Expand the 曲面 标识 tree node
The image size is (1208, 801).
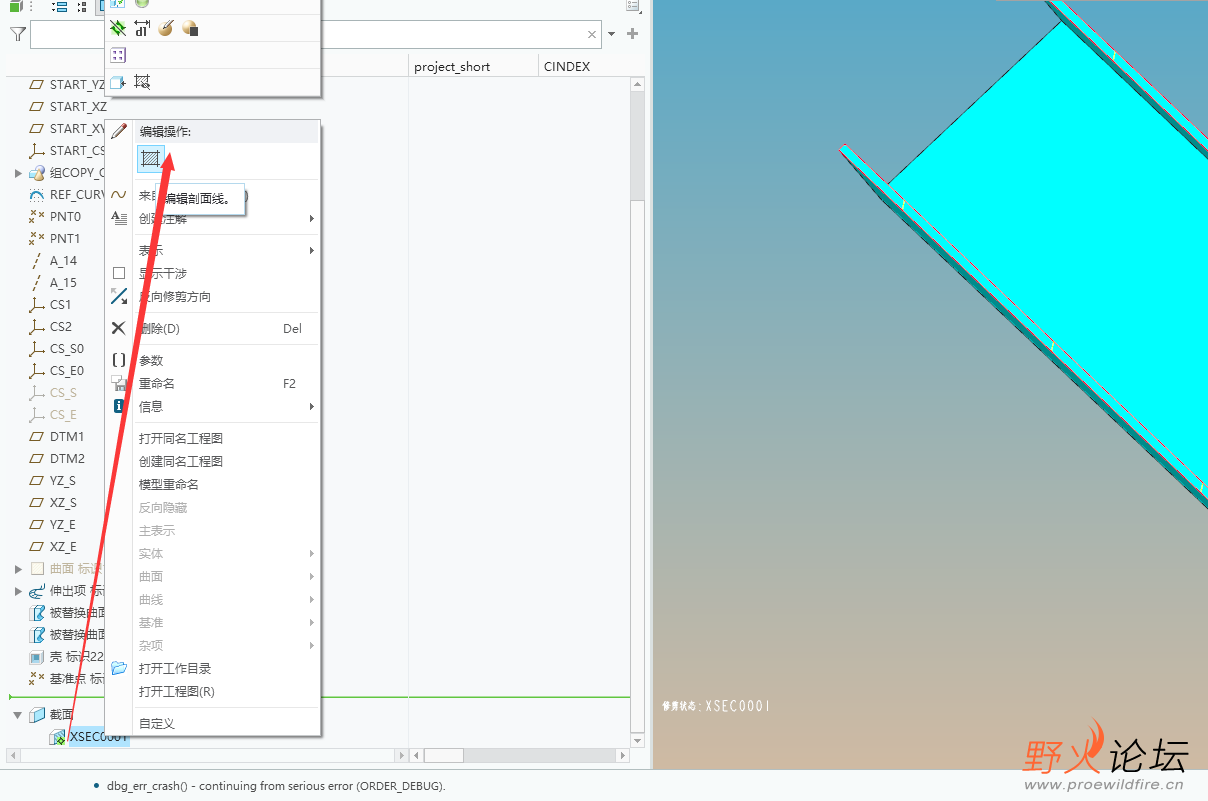[x=18, y=569]
